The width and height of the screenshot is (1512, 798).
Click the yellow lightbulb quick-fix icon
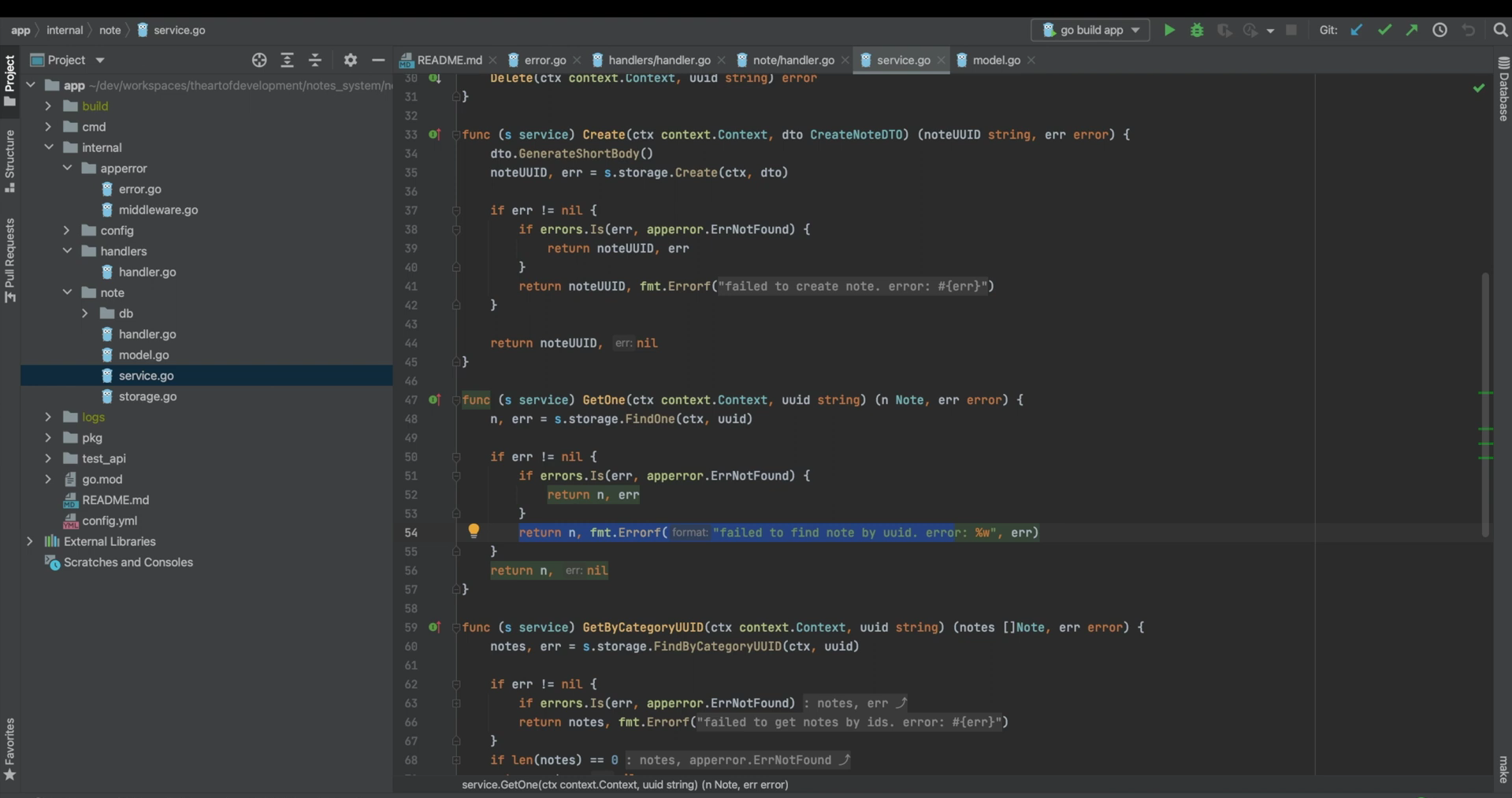[x=474, y=531]
